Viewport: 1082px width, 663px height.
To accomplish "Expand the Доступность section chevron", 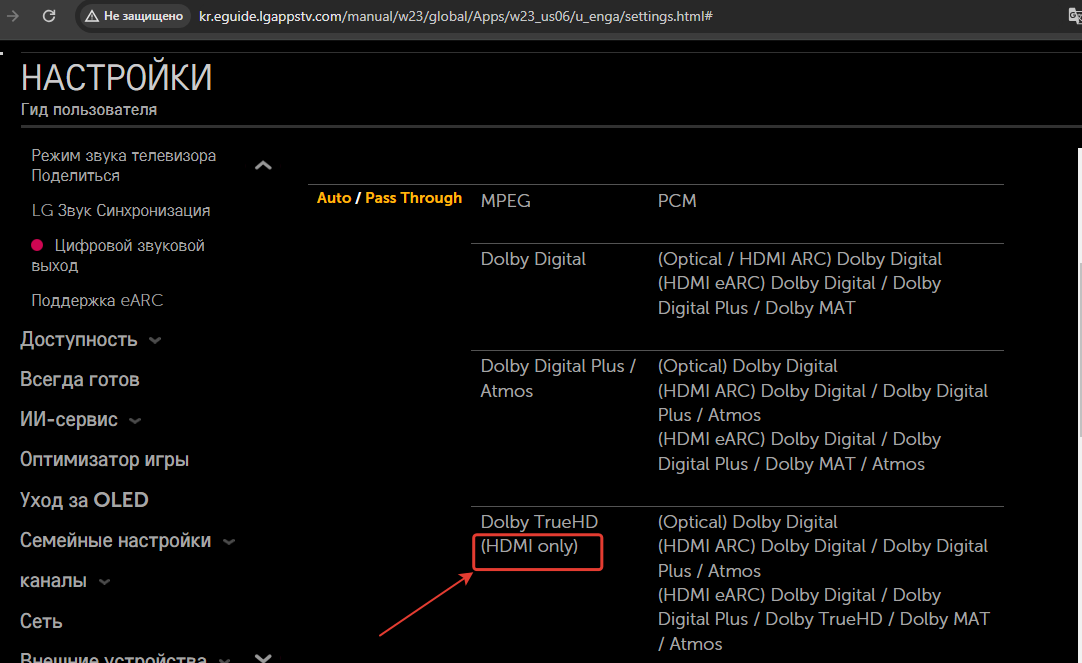I will pos(155,341).
